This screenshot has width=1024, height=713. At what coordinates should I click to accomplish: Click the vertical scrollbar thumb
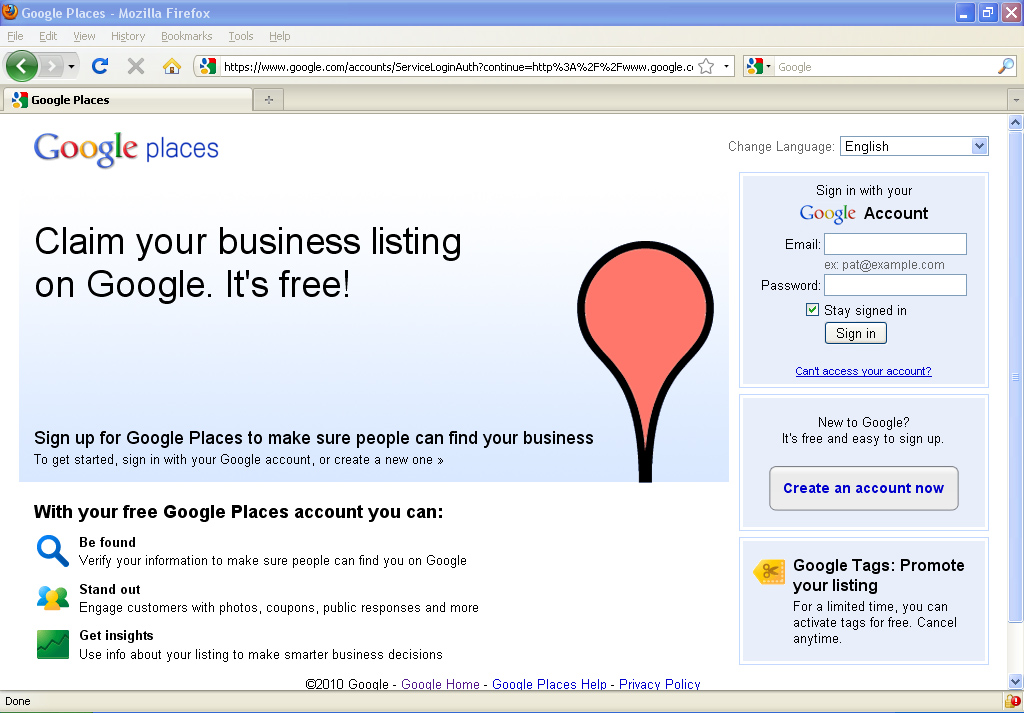point(1016,377)
